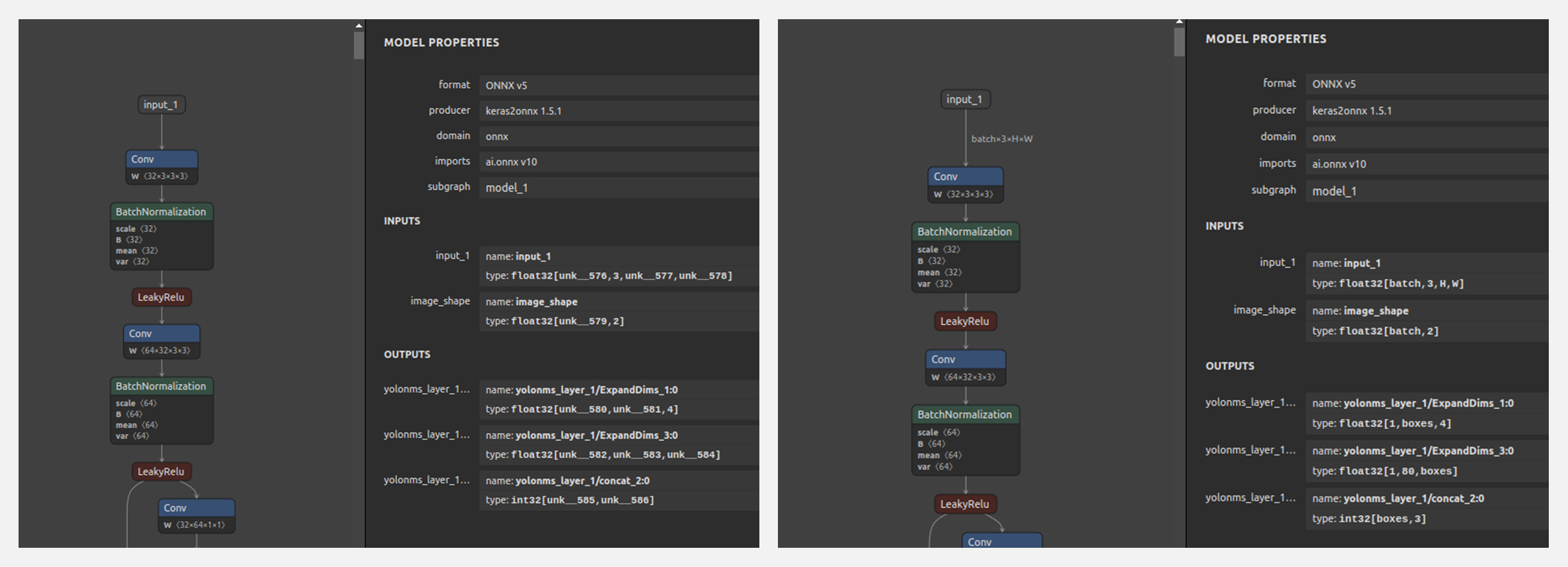The width and height of the screenshot is (1568, 567).
Task: Click imports field ai.onnx v10, left panel
Action: click(x=619, y=162)
